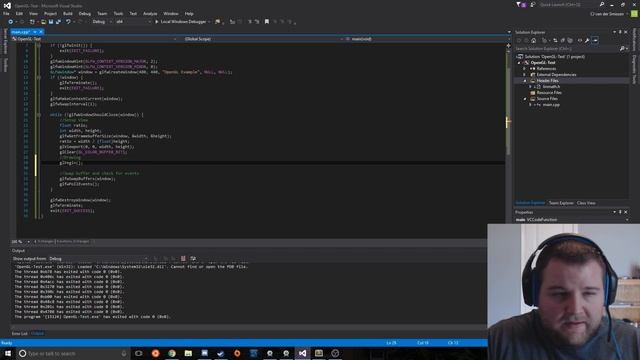Viewport: 640px width, 360px height.
Task: Click Solution Explorer Show All Files icon
Action: 570,40
